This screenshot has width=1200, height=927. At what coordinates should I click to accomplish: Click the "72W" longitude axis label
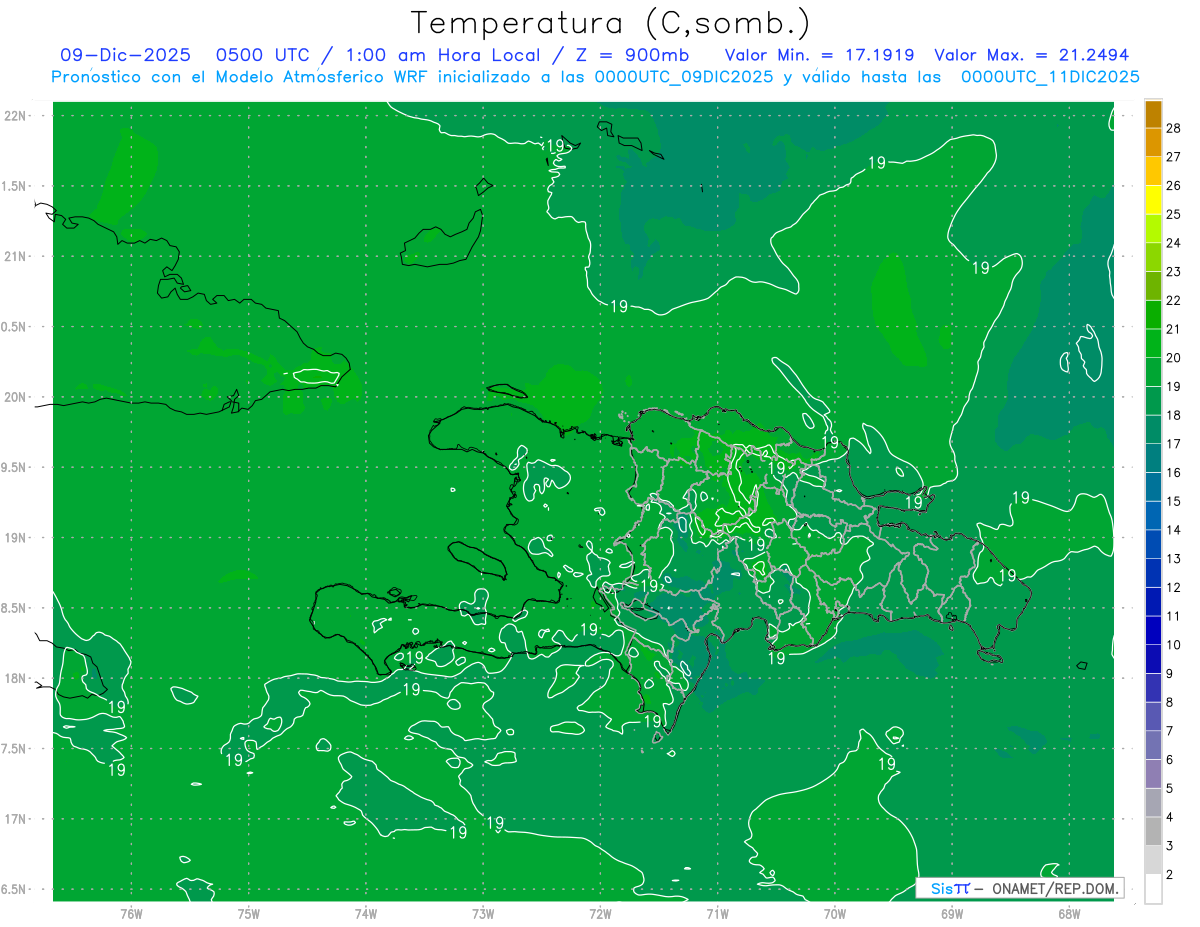click(600, 914)
